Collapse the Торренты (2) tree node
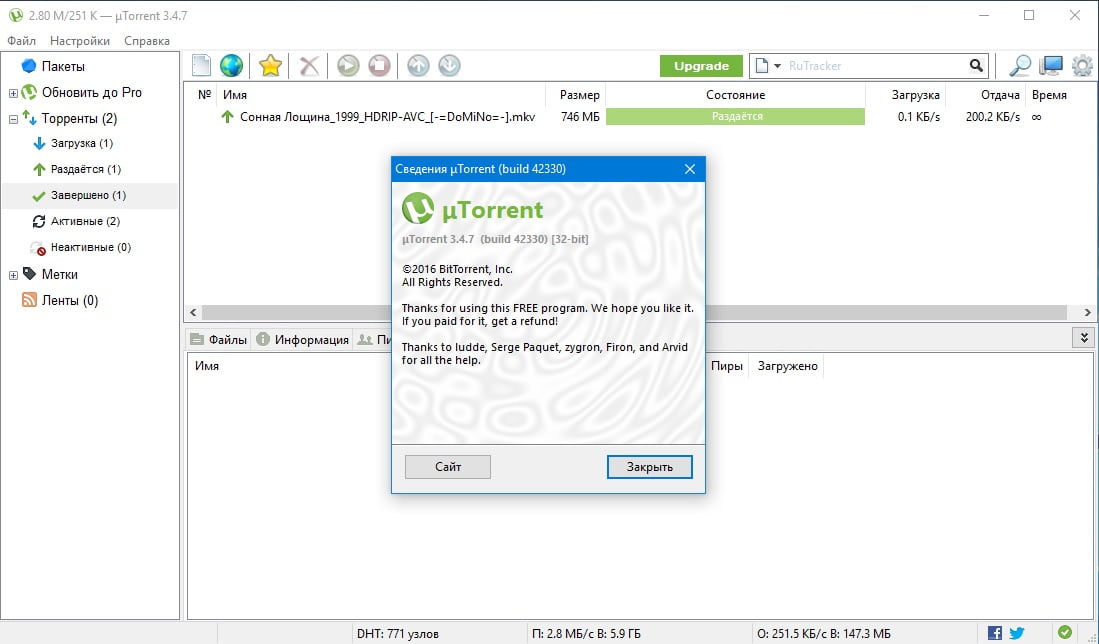The height and width of the screenshot is (644, 1099). point(13,119)
